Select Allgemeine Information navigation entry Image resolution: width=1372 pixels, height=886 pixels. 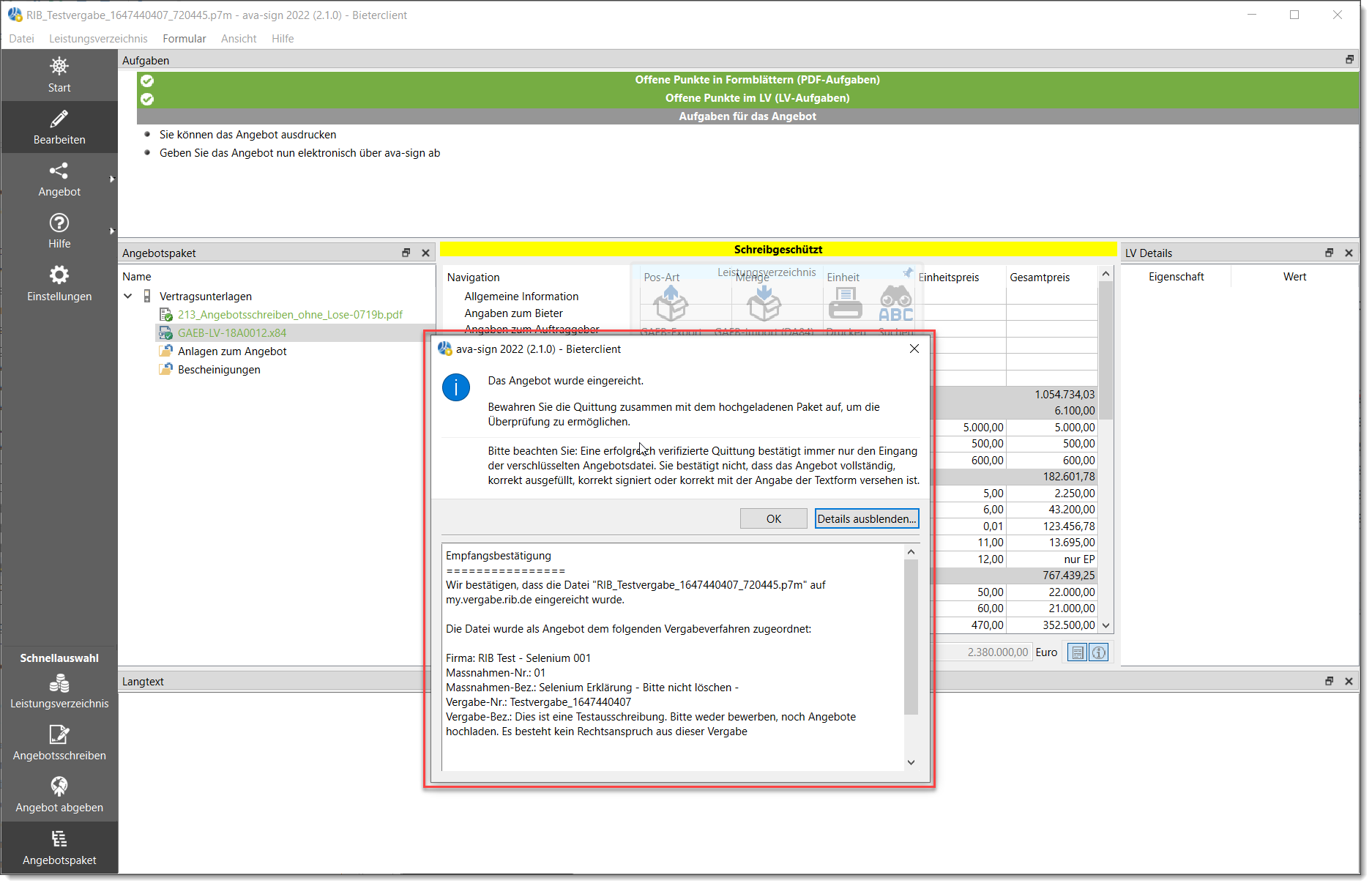point(521,296)
